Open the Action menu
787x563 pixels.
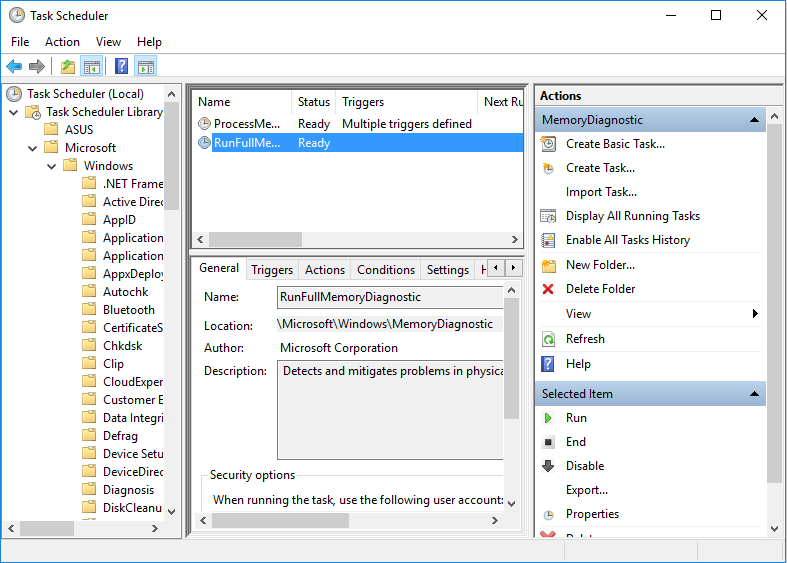pos(62,42)
